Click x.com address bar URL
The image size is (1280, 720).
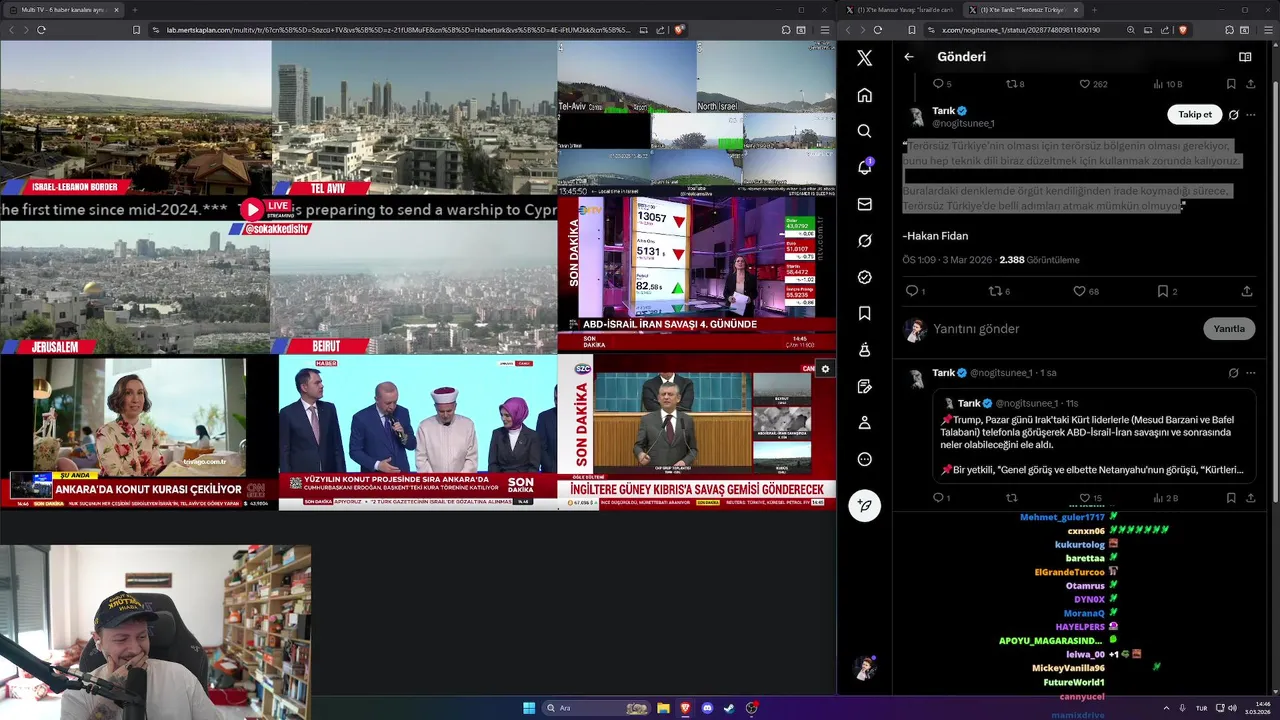[1020, 30]
